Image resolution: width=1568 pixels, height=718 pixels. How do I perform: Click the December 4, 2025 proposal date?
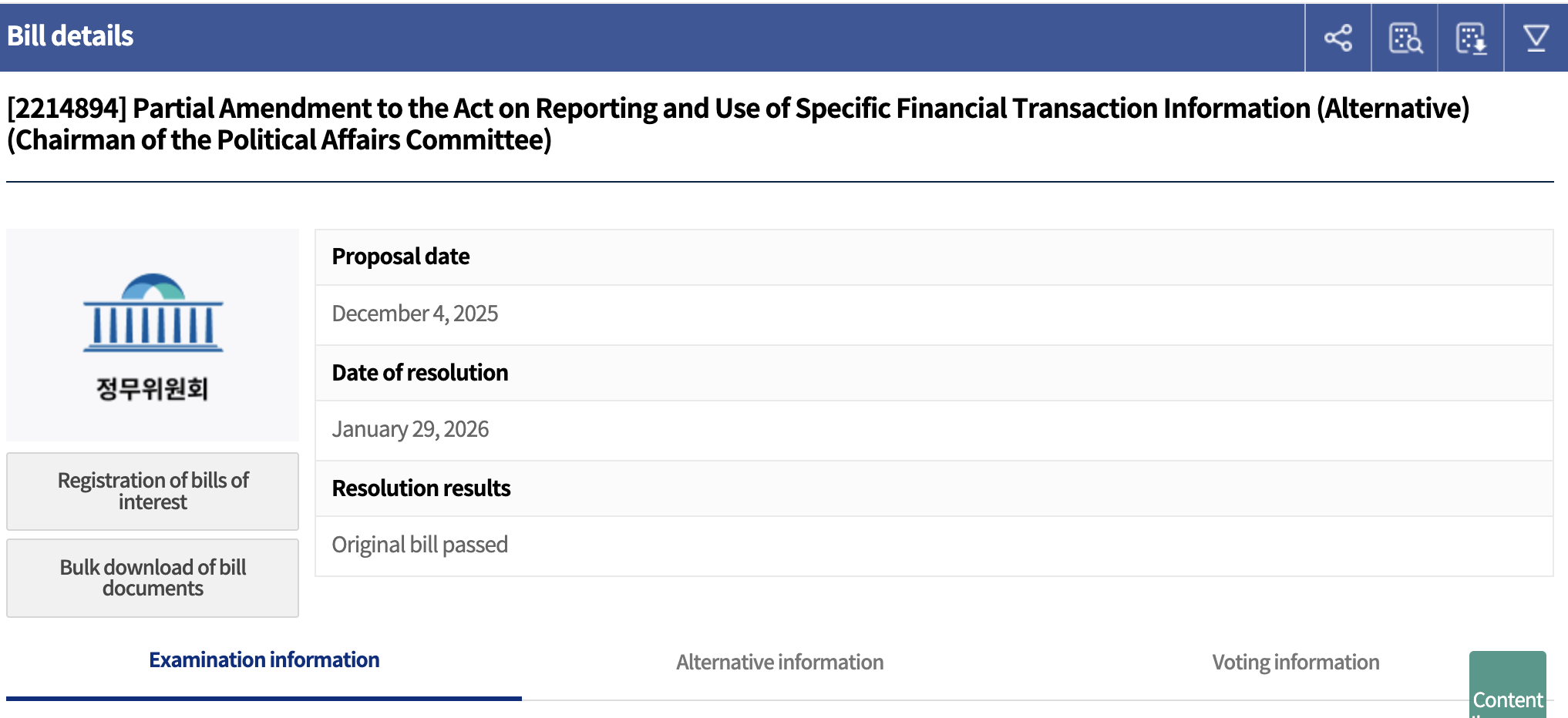click(415, 314)
